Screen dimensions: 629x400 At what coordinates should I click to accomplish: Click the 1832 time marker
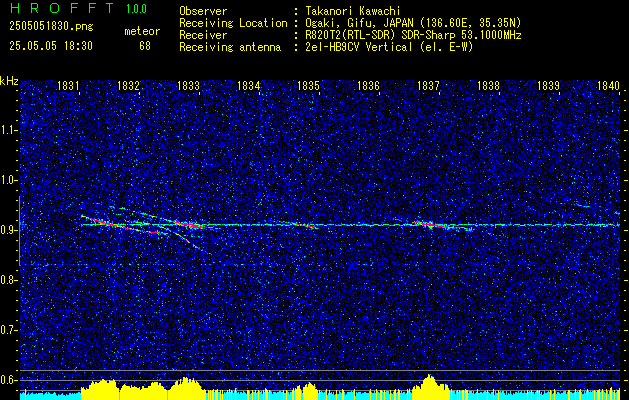click(128, 85)
